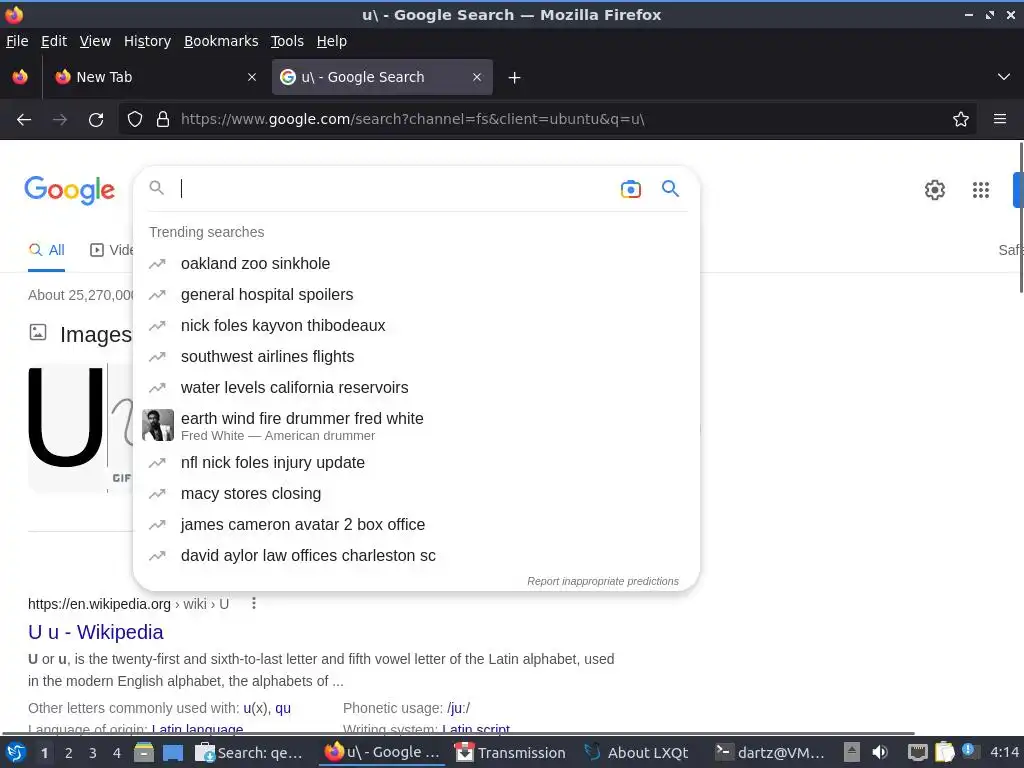Open Firefox View pinned icon
Image resolution: width=1024 pixels, height=768 pixels.
tap(20, 77)
